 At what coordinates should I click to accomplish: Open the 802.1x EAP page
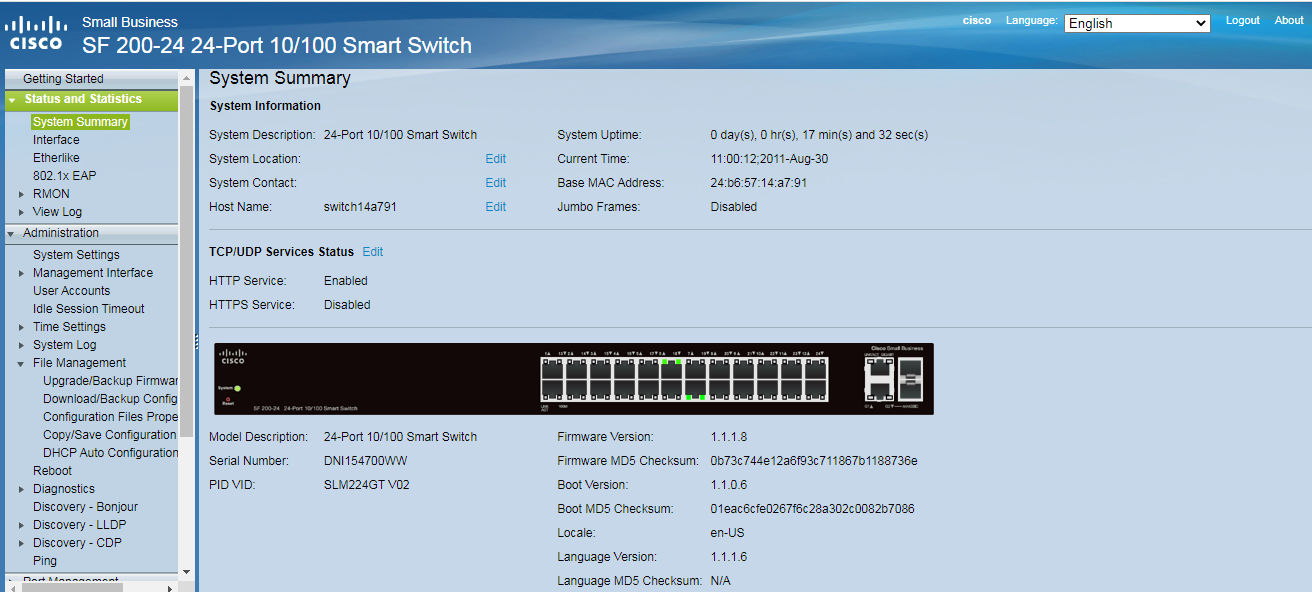63,175
